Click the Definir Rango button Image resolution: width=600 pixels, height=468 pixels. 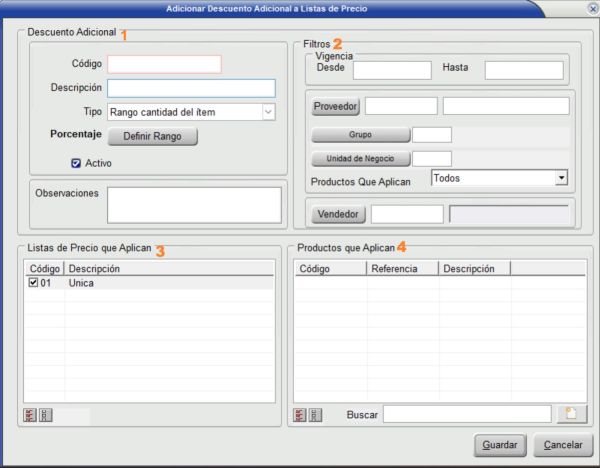coord(153,136)
